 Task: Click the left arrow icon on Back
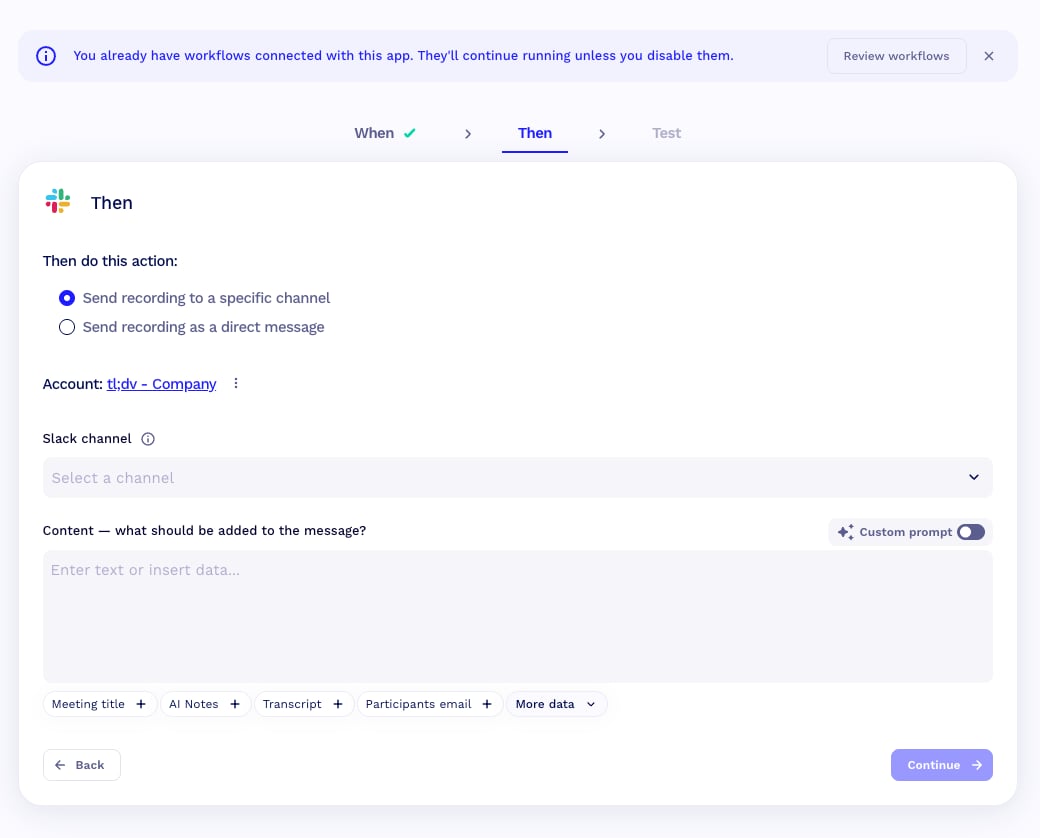pyautogui.click(x=60, y=765)
